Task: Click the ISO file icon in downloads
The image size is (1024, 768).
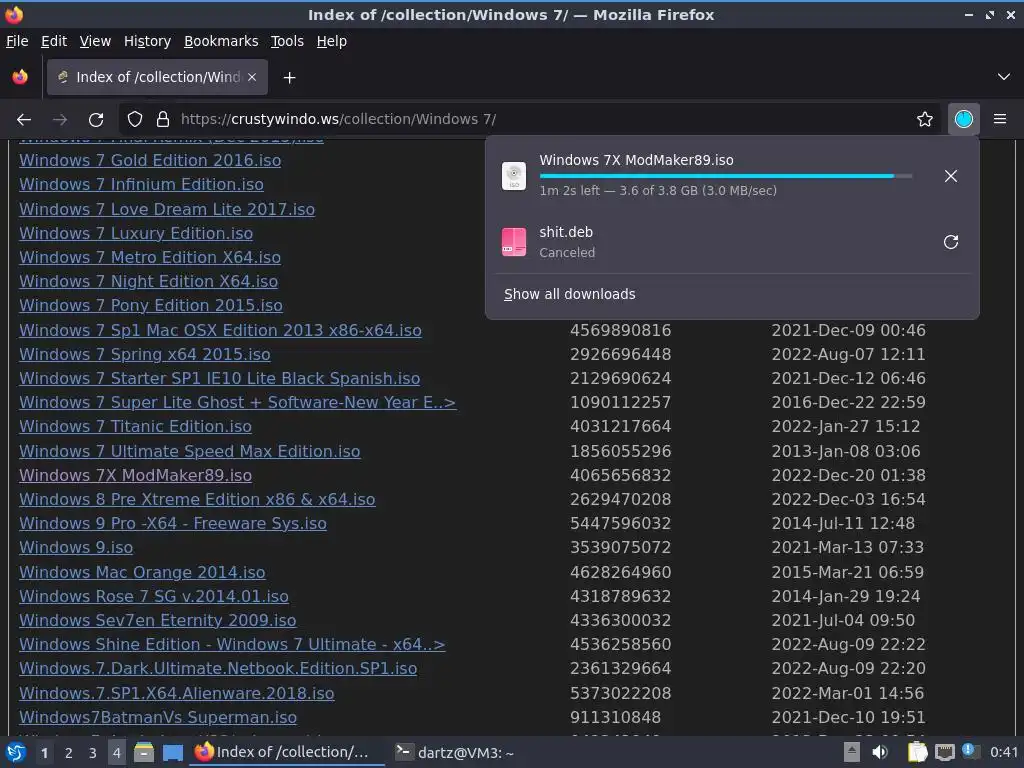Action: [x=514, y=176]
